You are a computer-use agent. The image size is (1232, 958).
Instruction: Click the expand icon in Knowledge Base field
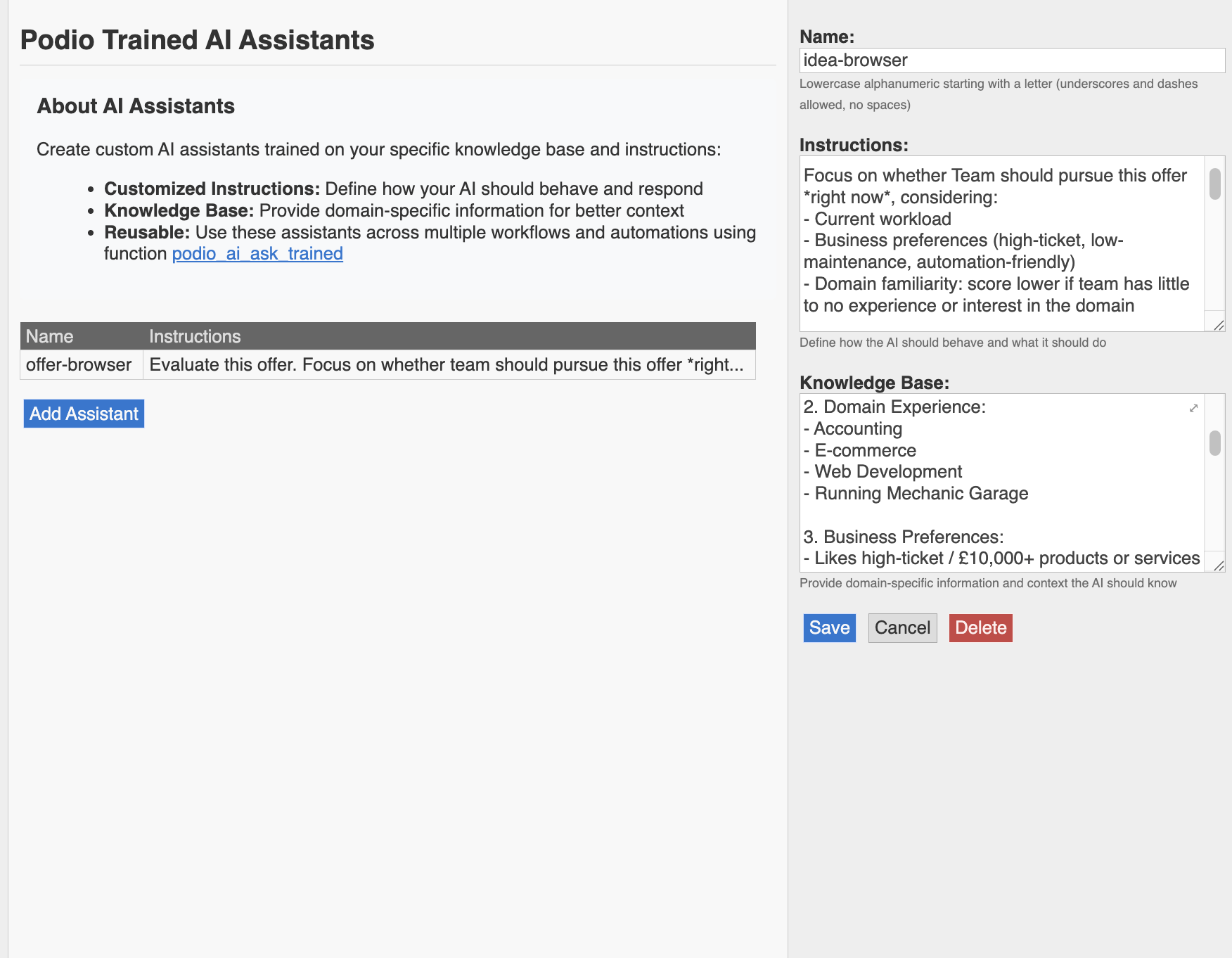point(1193,408)
